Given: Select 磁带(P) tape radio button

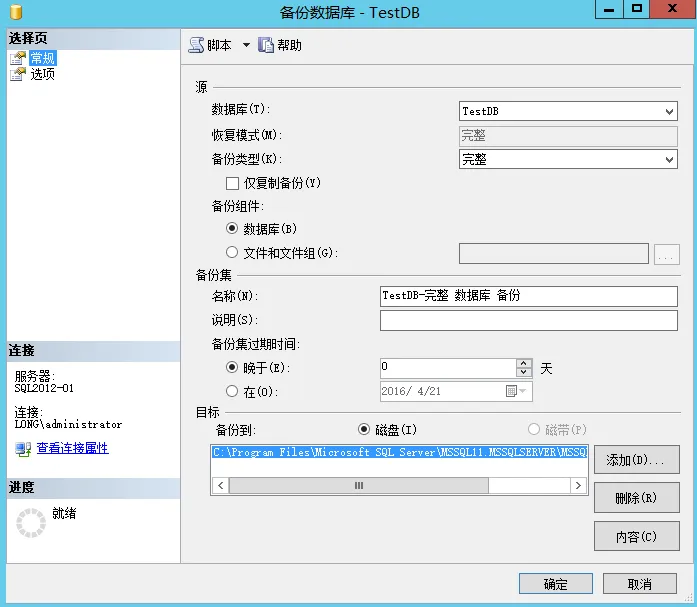Looking at the screenshot, I should tap(534, 429).
